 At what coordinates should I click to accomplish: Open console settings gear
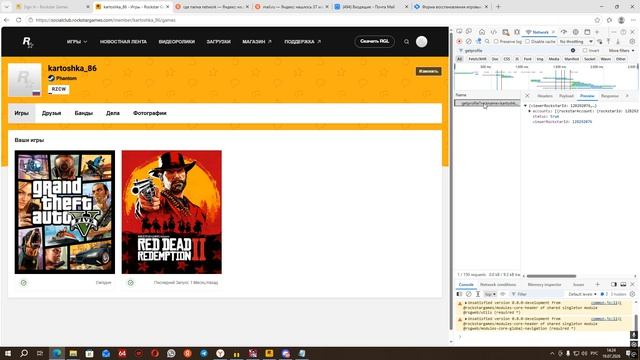[x=632, y=294]
